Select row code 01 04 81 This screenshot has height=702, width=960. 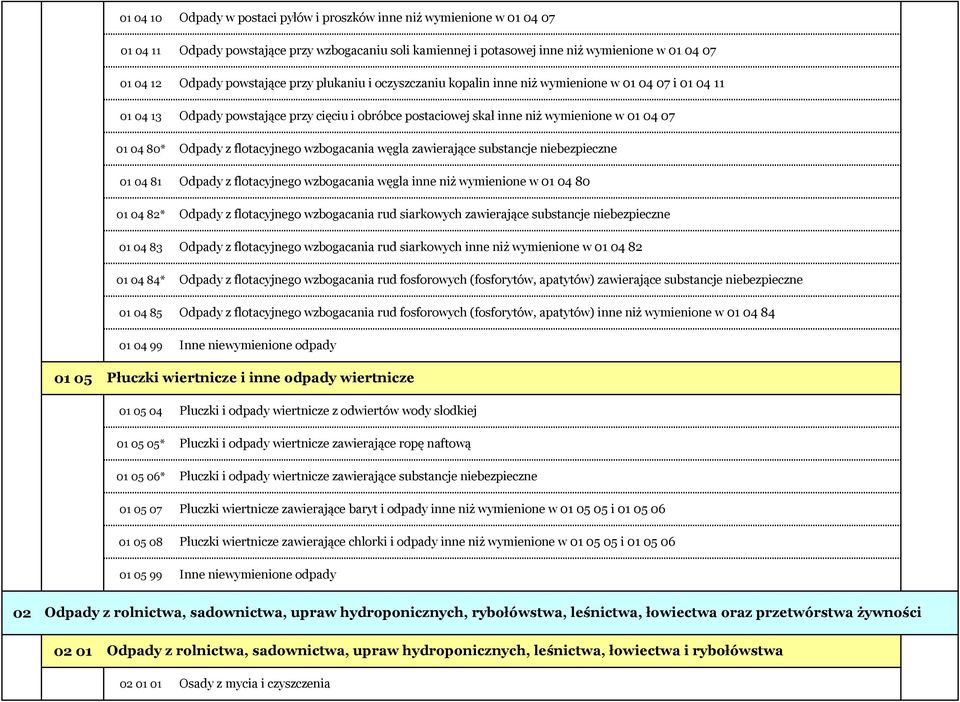coord(141,182)
